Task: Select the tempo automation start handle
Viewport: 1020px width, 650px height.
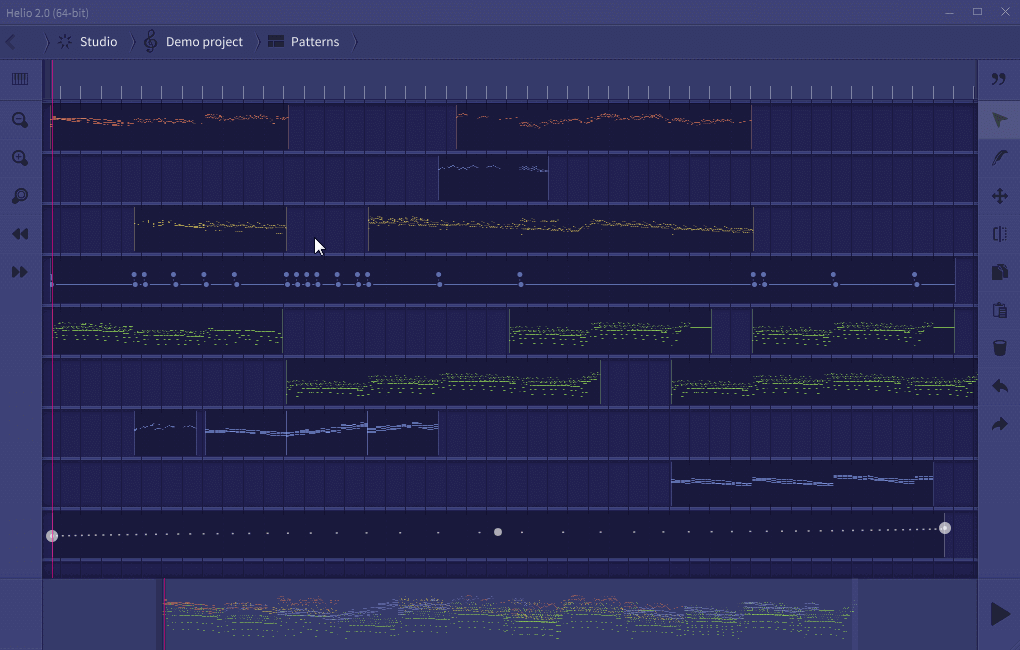Action: [52, 535]
